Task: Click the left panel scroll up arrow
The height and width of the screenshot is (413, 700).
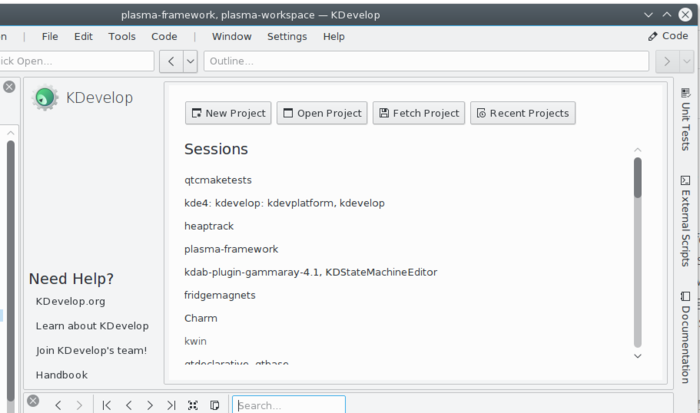Action: point(11,133)
